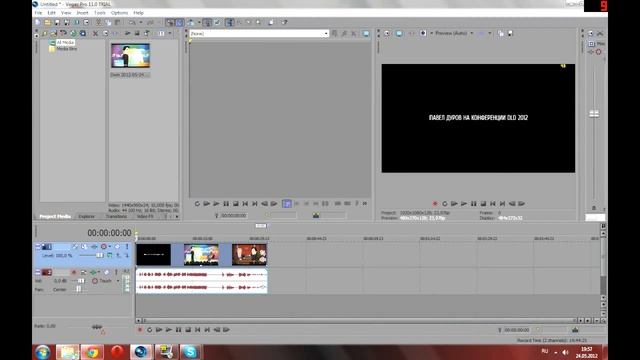The height and width of the screenshot is (360, 640).
Task: Click the Undo arrow in the main toolbar
Action: click(133, 22)
